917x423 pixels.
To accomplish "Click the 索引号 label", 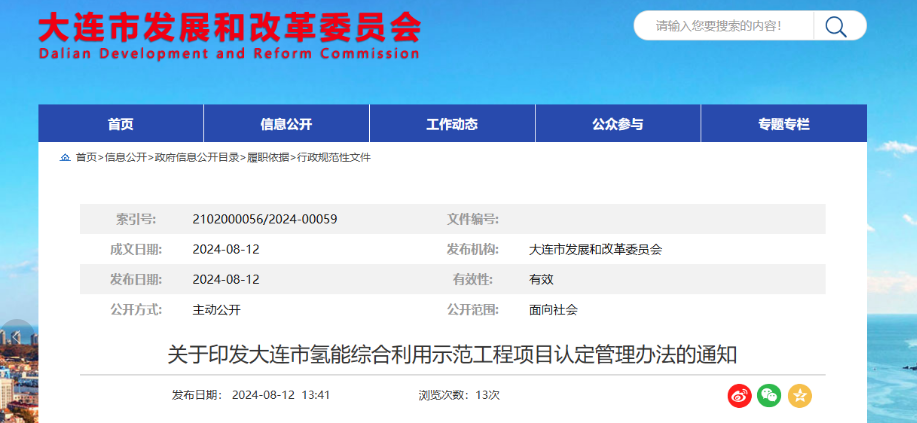I will 136,219.
